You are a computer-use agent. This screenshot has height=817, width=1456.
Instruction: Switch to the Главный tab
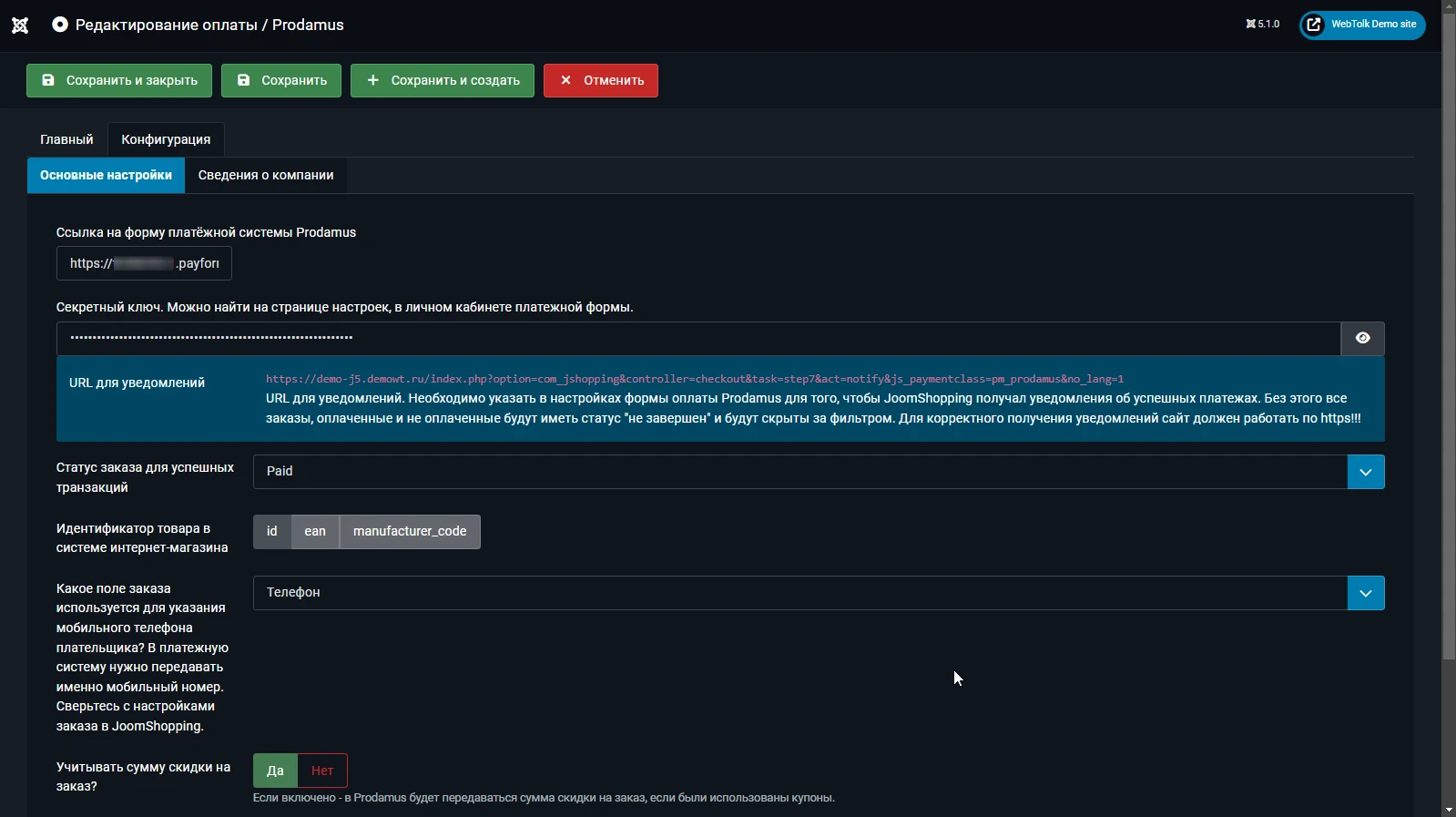[x=66, y=139]
